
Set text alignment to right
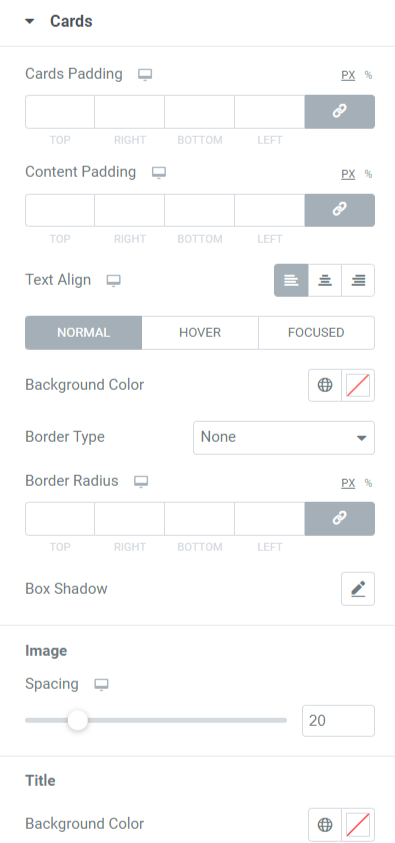coord(358,280)
